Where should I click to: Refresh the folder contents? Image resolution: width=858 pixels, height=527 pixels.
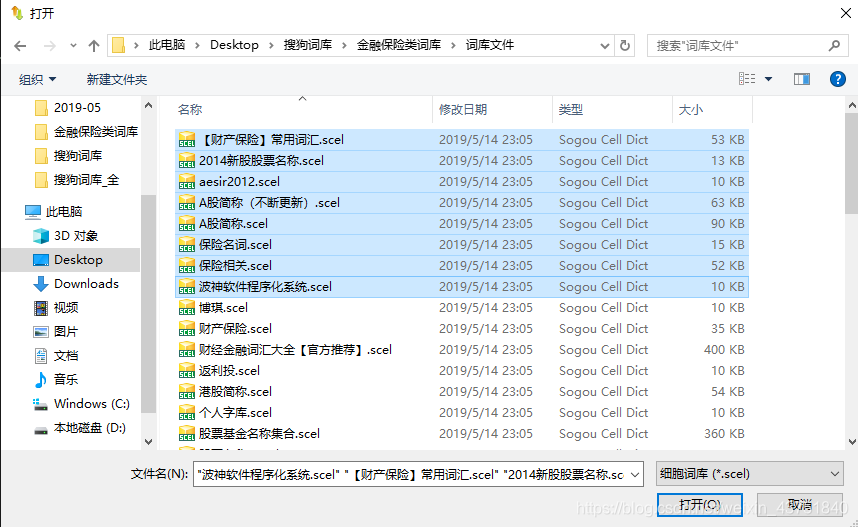tap(625, 45)
